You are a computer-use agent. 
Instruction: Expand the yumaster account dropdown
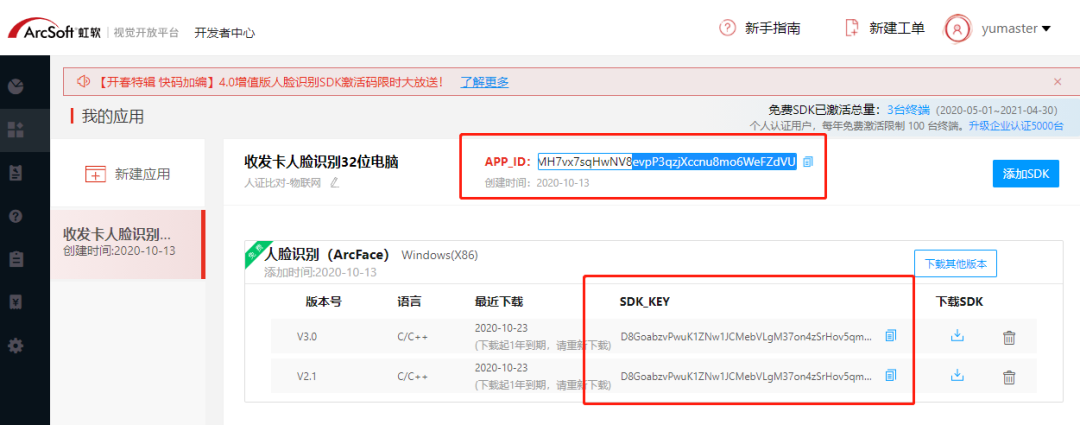click(1016, 28)
